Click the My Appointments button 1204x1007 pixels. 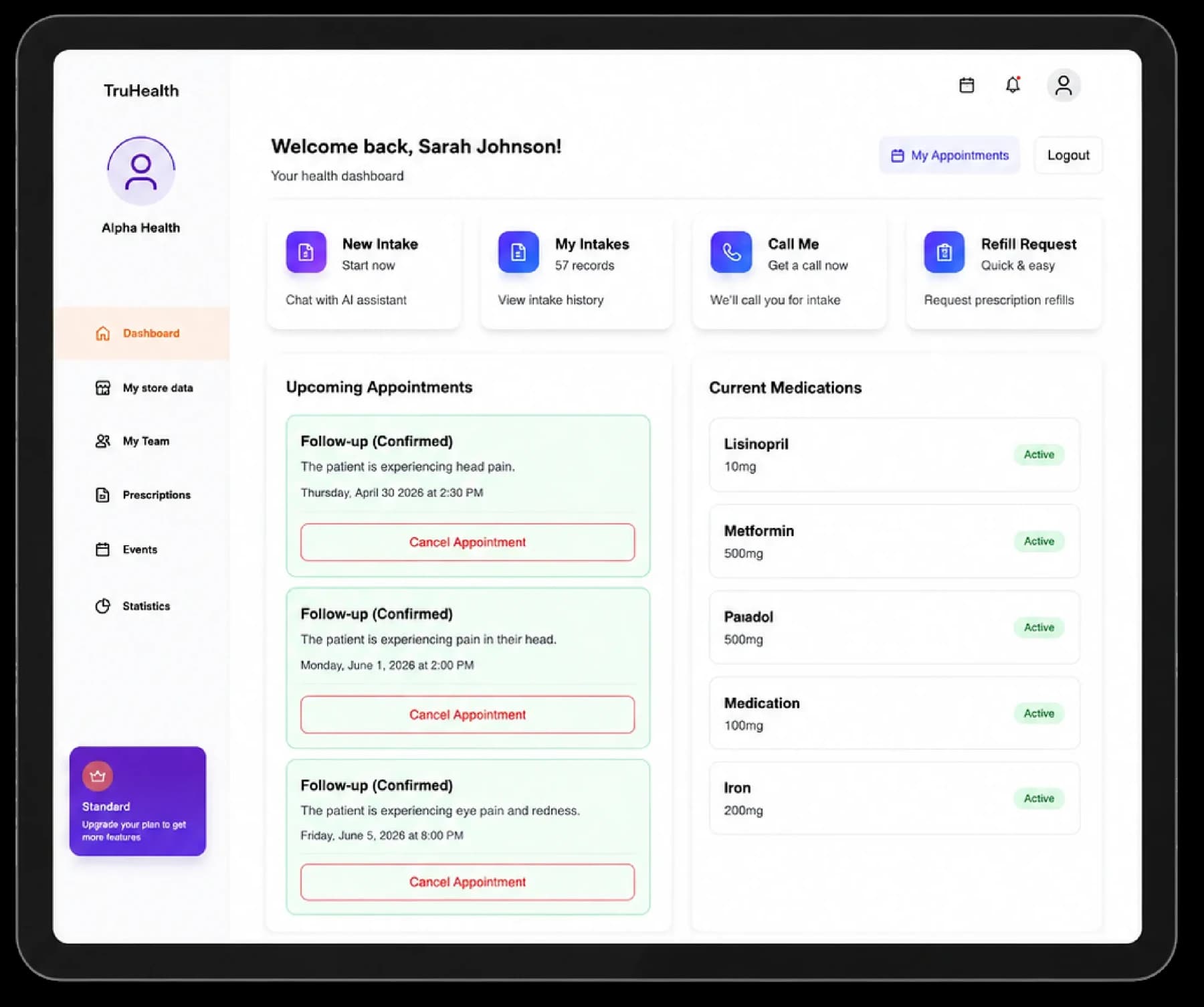click(949, 155)
